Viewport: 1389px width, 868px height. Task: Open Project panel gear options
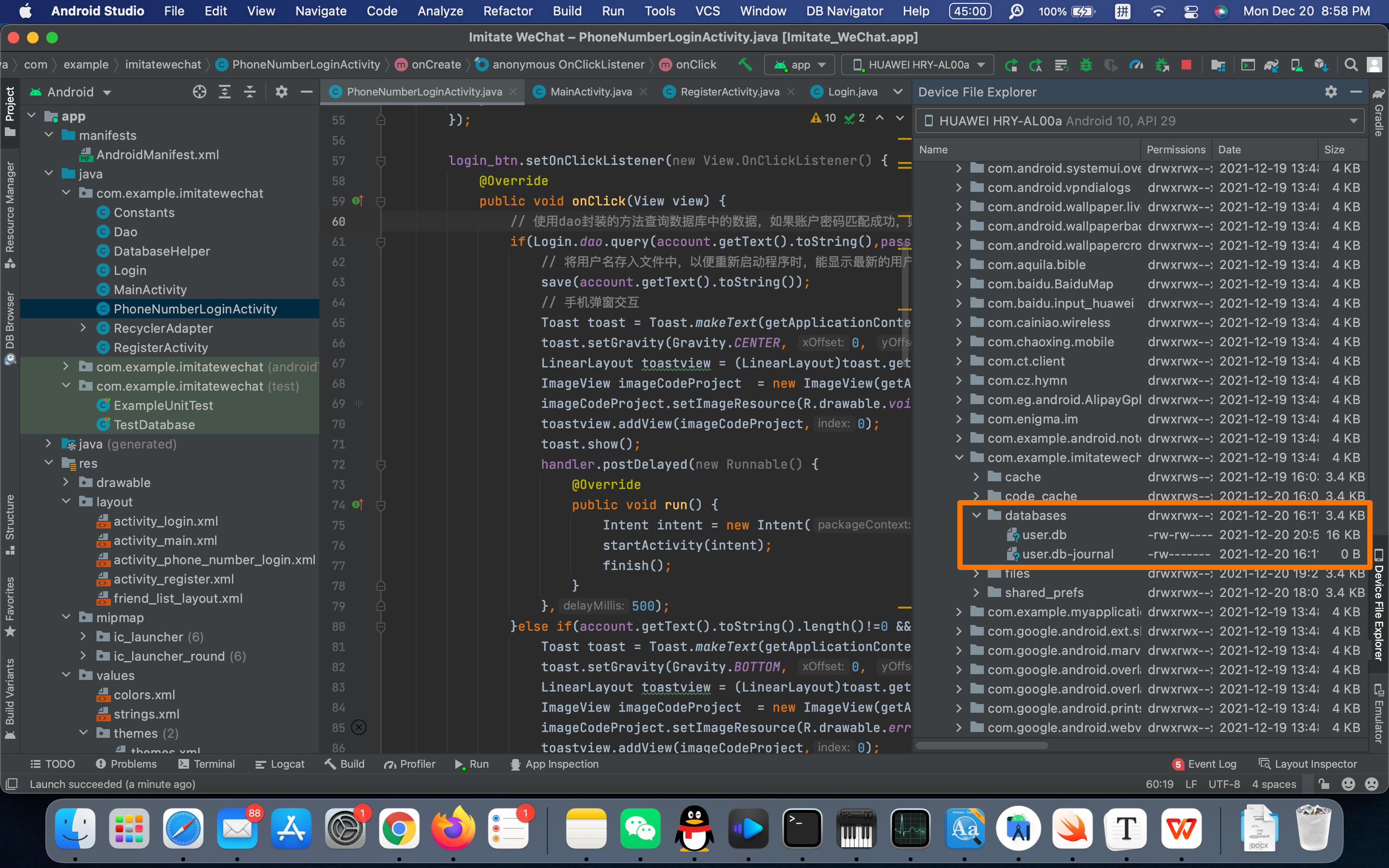click(x=281, y=92)
